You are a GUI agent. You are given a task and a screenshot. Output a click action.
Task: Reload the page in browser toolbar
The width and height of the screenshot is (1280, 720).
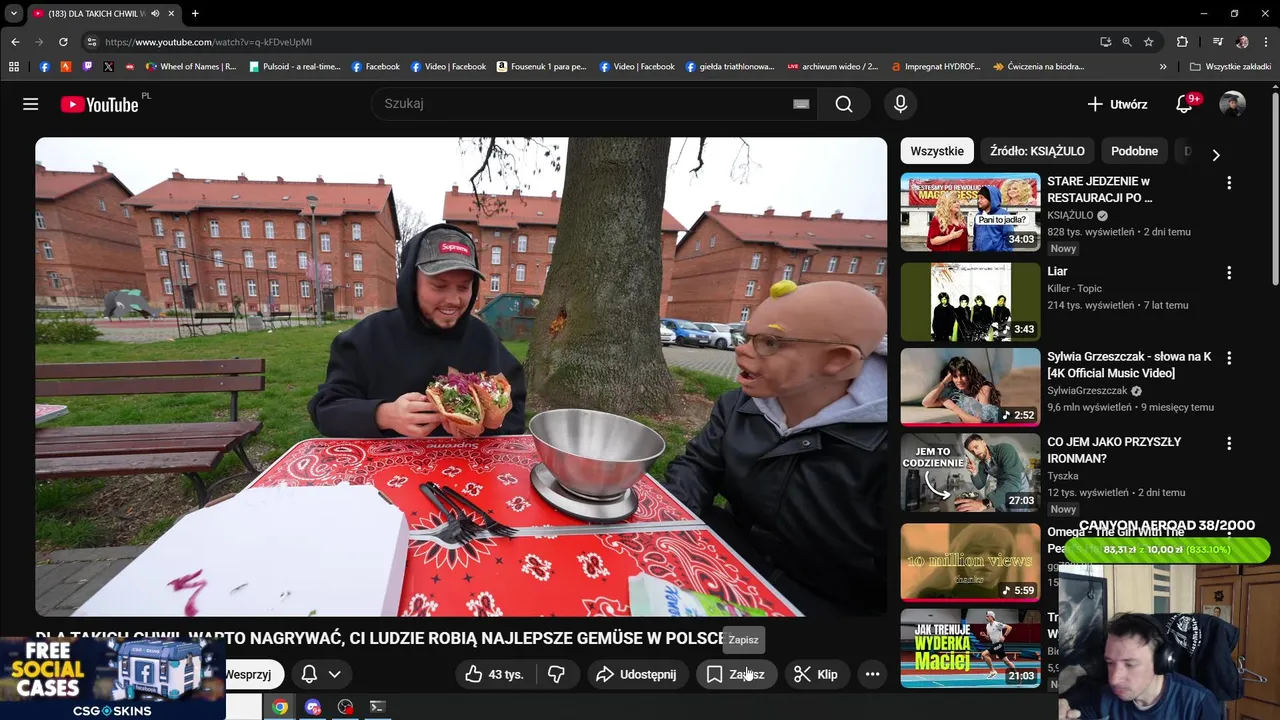[x=63, y=42]
